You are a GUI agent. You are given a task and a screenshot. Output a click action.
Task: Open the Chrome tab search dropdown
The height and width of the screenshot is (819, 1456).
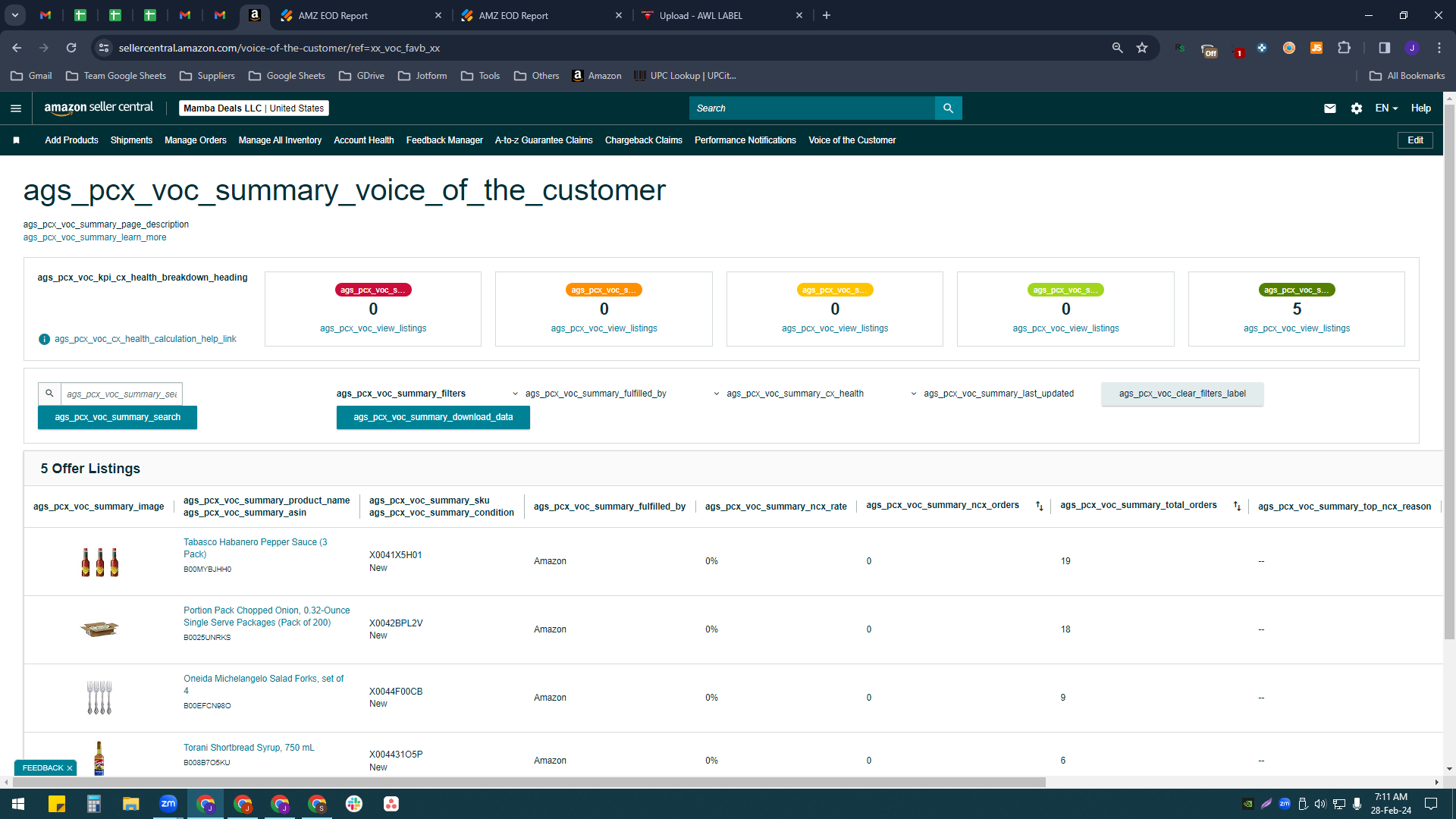[x=15, y=15]
